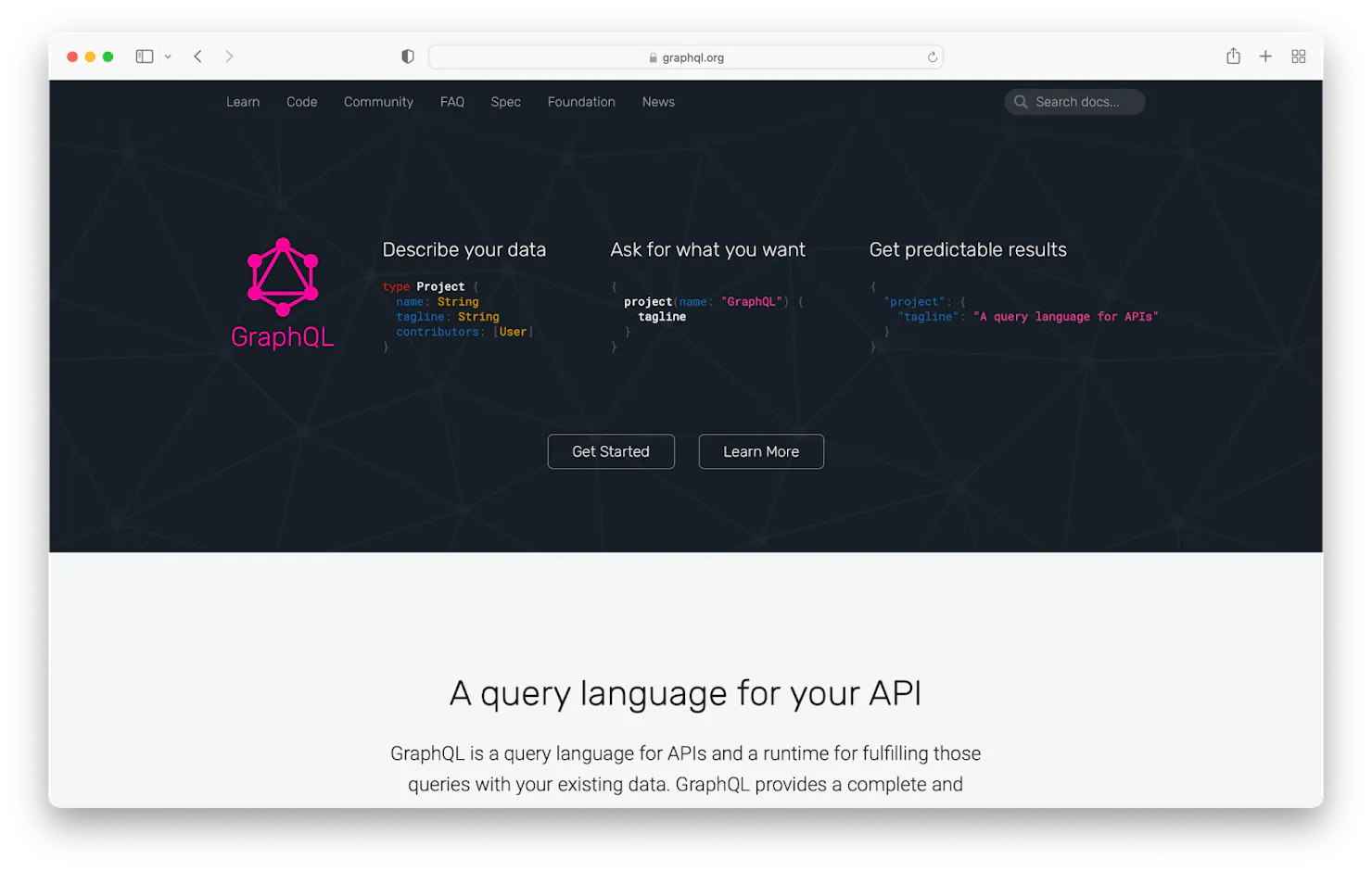Click the 'contributors: [User]' code line
The image size is (1372, 872).
pyautogui.click(x=464, y=332)
